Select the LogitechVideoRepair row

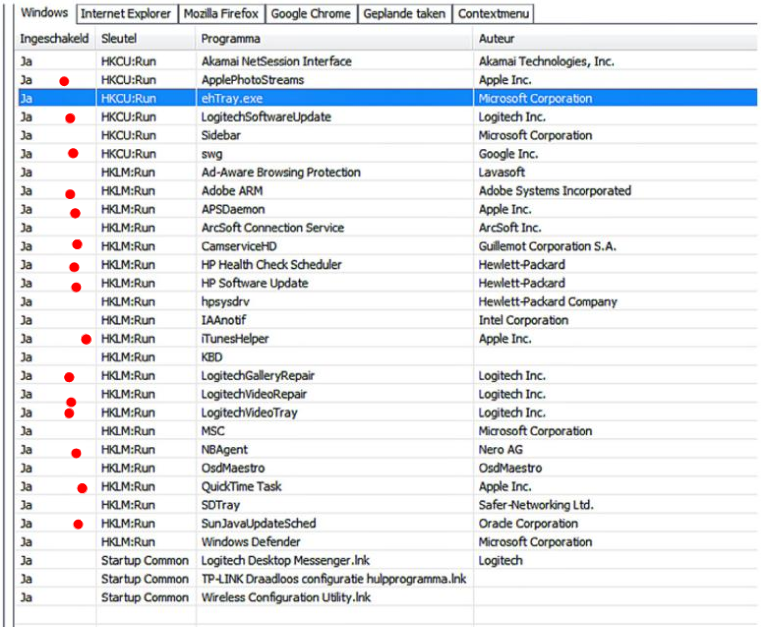[388, 394]
